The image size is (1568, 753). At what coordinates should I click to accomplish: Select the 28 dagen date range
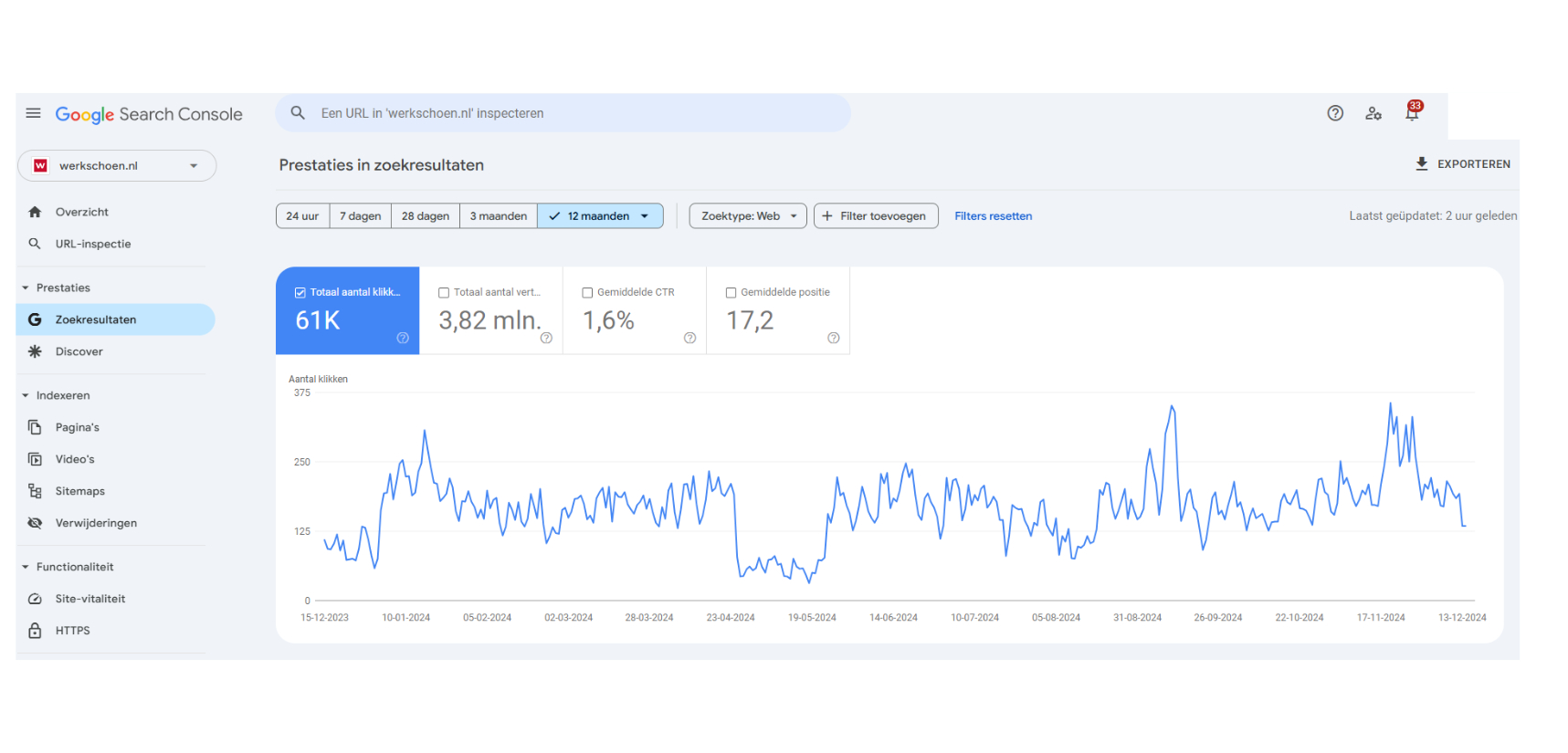(426, 216)
